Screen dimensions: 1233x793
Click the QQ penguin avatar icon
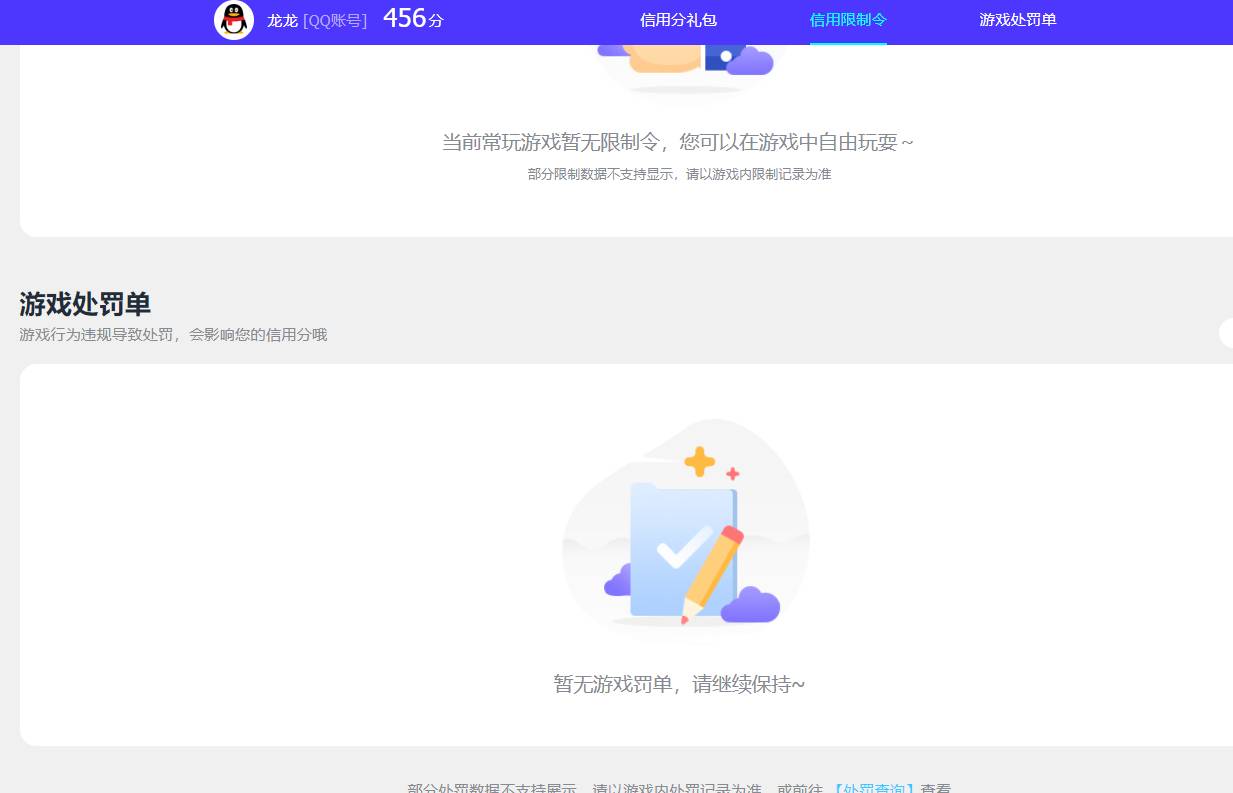pyautogui.click(x=233, y=20)
